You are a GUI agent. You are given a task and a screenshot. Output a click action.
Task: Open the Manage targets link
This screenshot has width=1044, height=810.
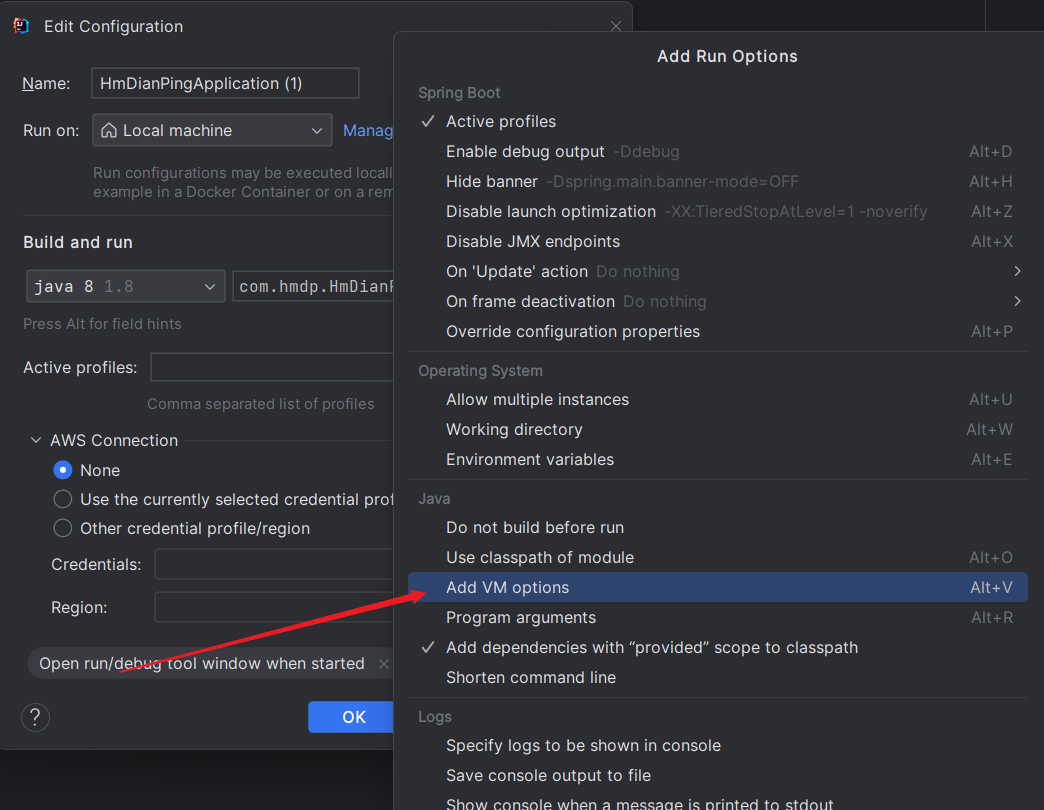(x=368, y=130)
